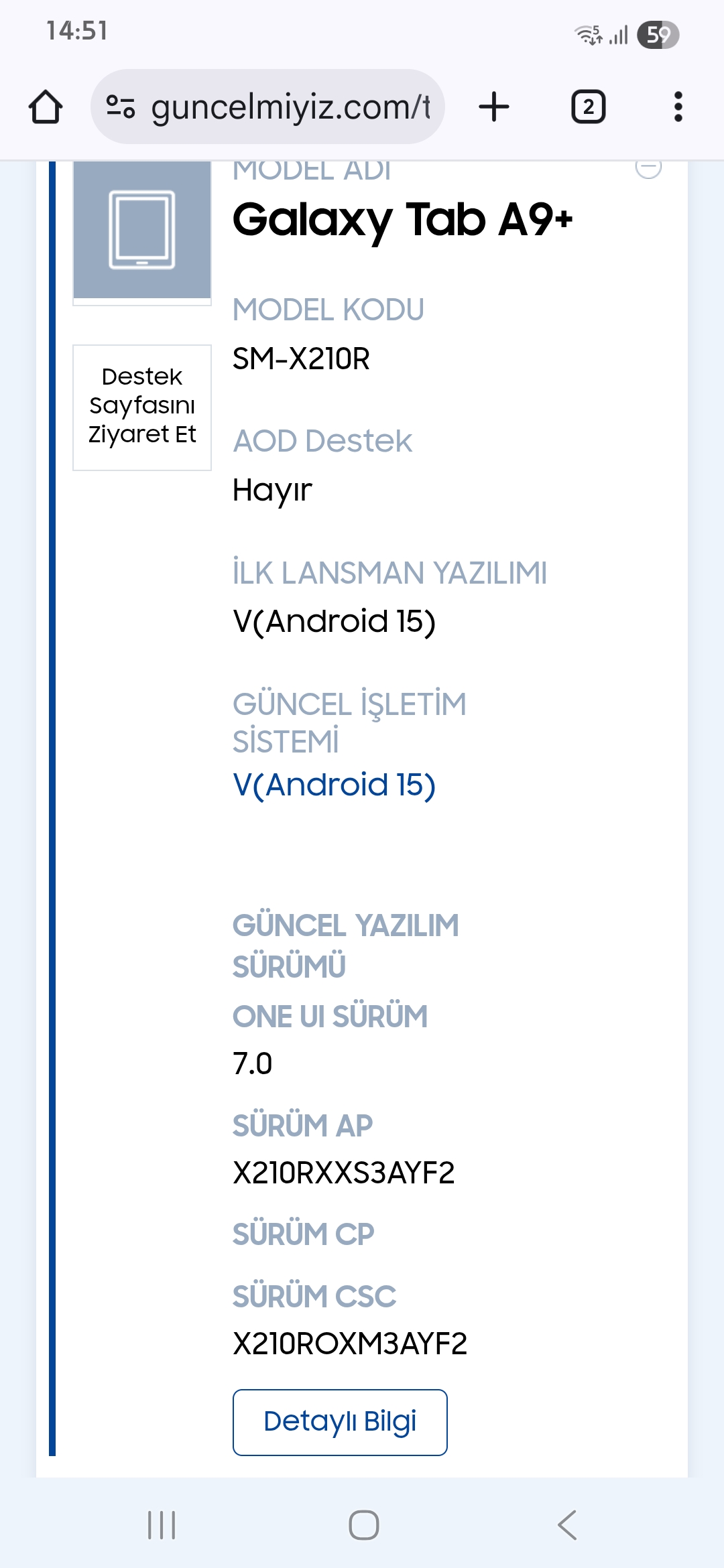Tap the Galaxy Tab A9+ model title
724x1568 pixels.
coord(402,220)
